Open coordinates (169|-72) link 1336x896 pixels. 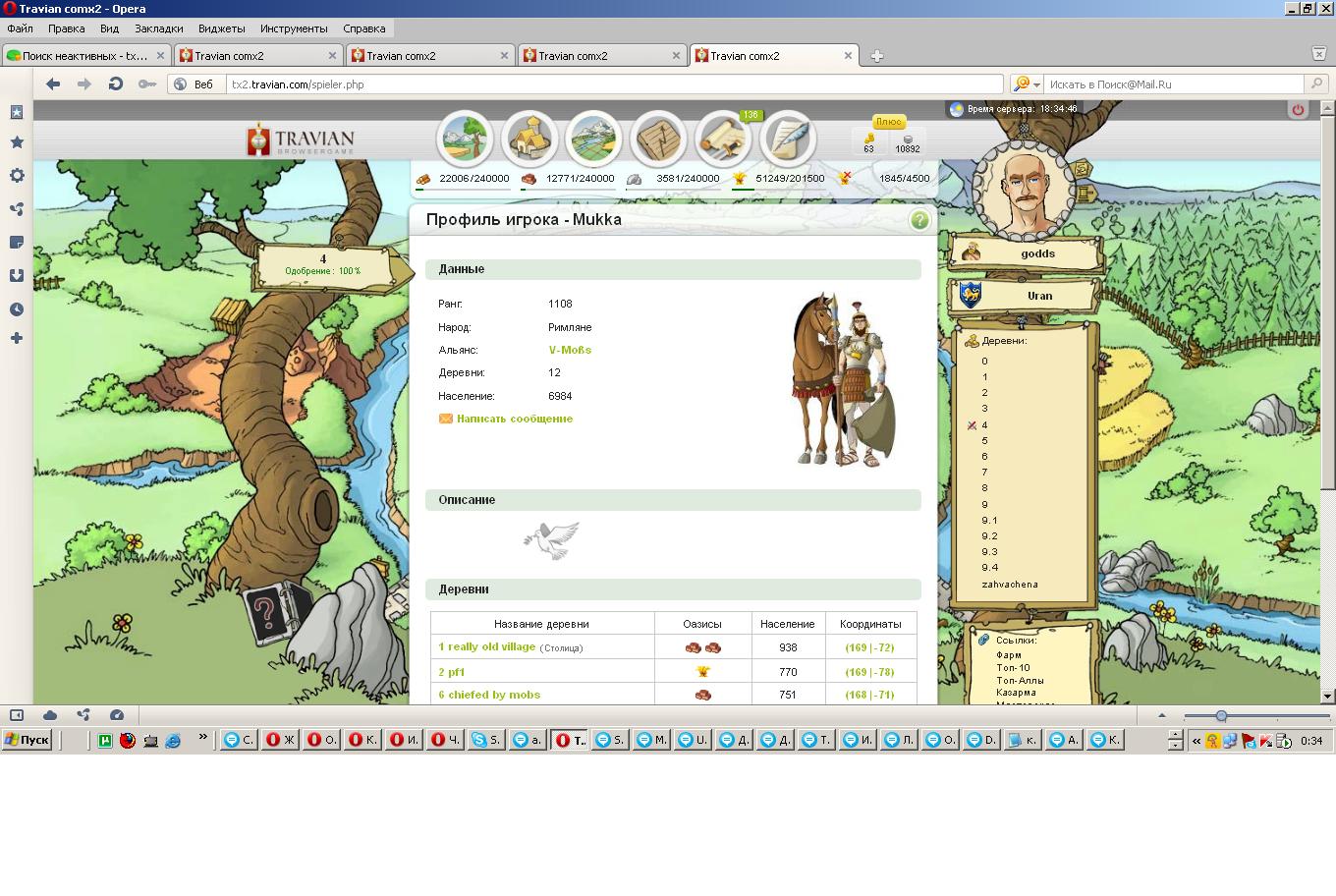869,647
